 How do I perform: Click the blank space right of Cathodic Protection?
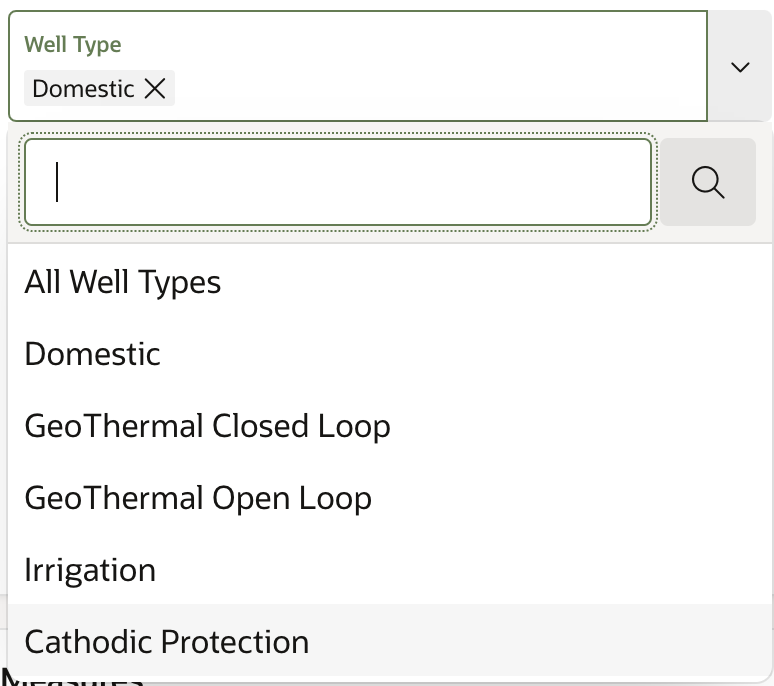click(x=540, y=642)
